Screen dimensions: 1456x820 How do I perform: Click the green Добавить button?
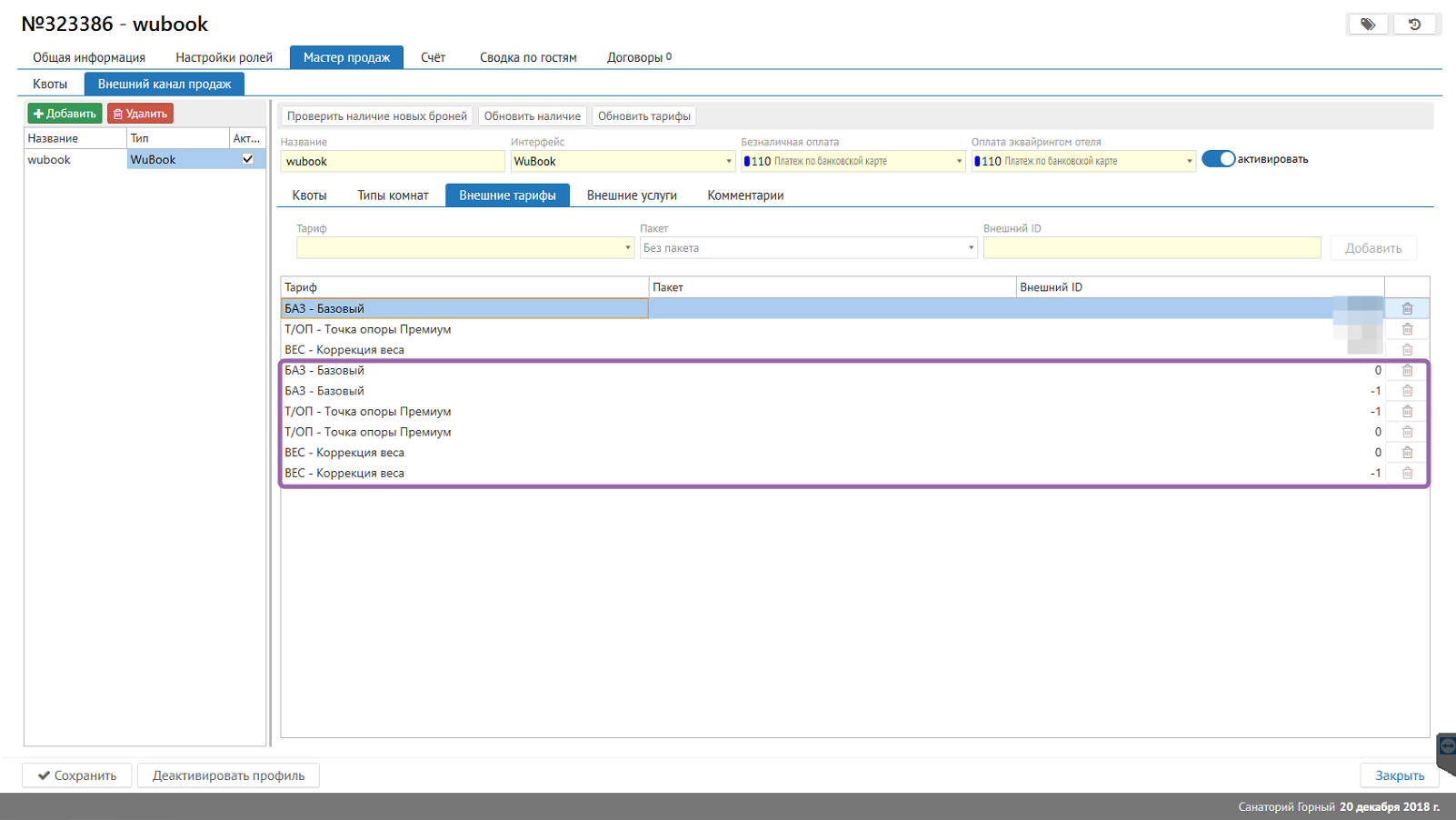[65, 114]
